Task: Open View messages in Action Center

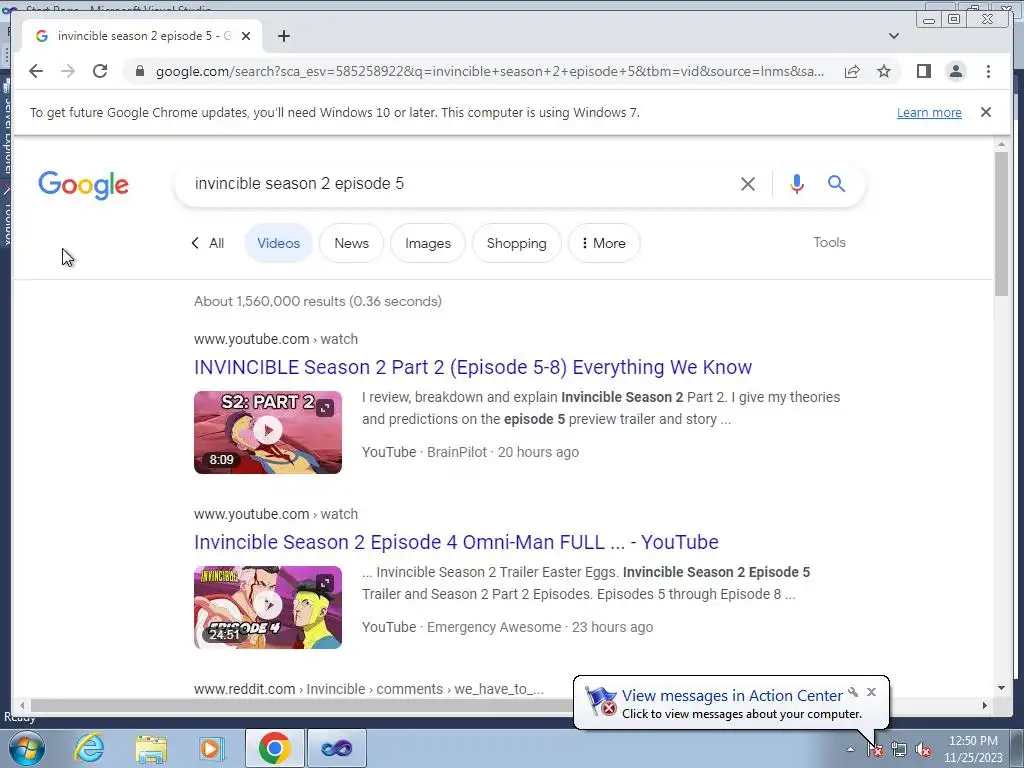Action: 731,696
